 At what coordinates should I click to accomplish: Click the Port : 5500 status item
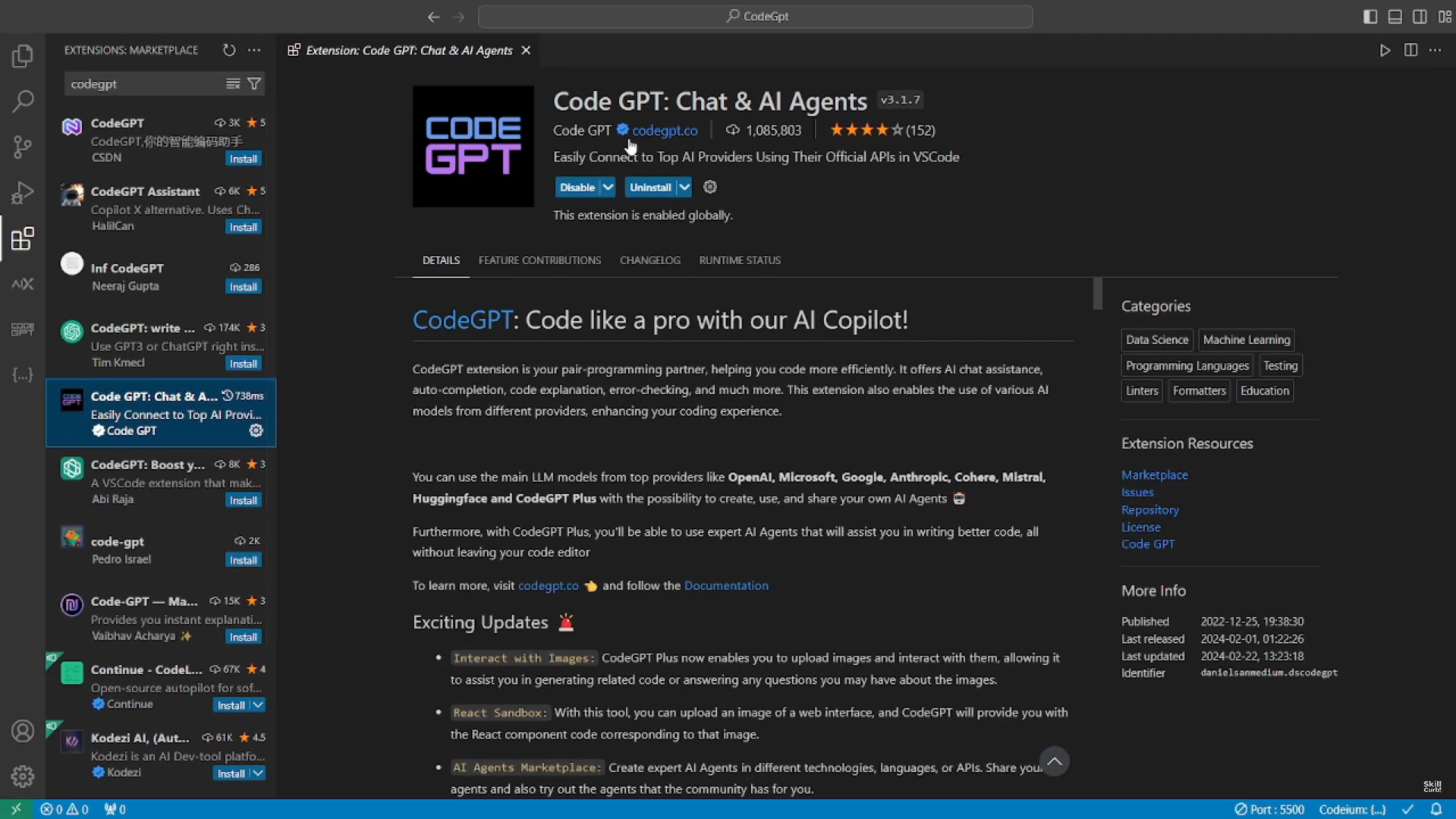click(x=1269, y=809)
